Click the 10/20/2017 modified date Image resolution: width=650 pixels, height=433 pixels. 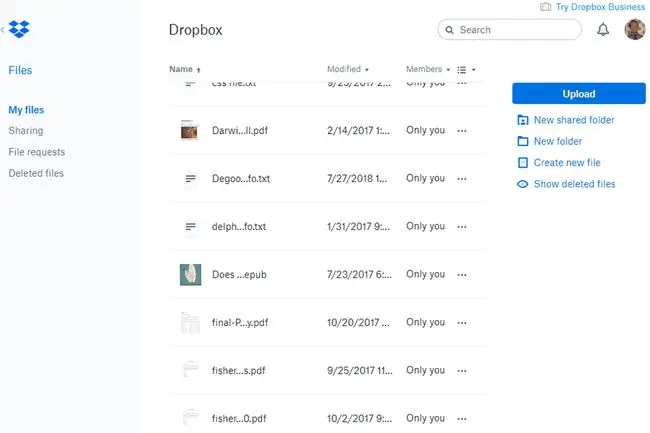click(x=358, y=323)
